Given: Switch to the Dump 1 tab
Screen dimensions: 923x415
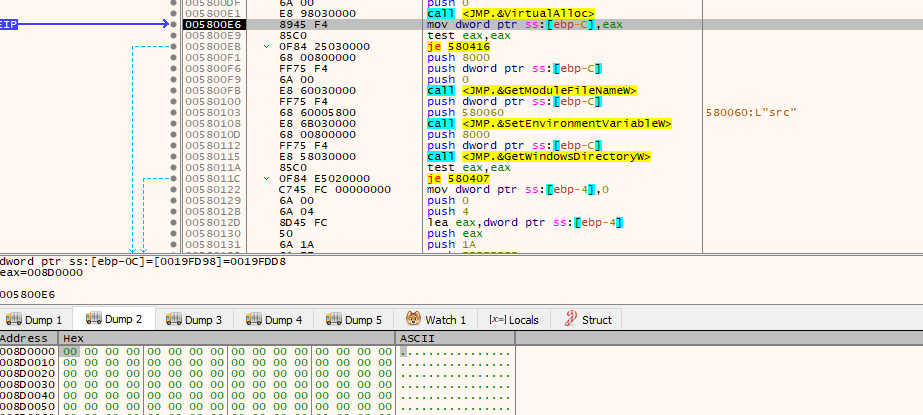Looking at the screenshot, I should [34, 320].
